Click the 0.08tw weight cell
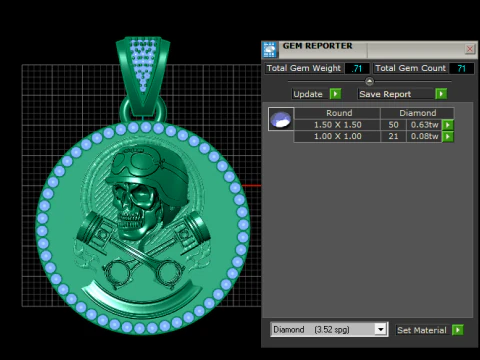 point(424,136)
